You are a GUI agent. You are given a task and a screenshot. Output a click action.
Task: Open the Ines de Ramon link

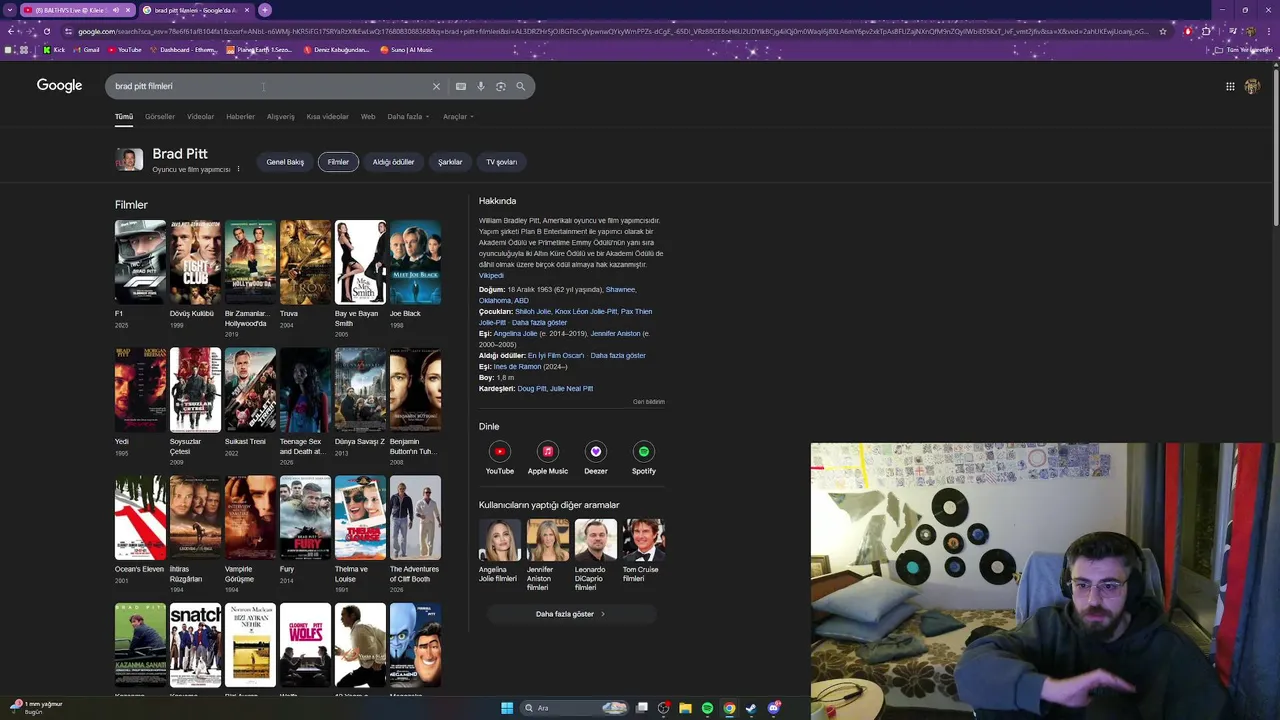click(x=517, y=367)
